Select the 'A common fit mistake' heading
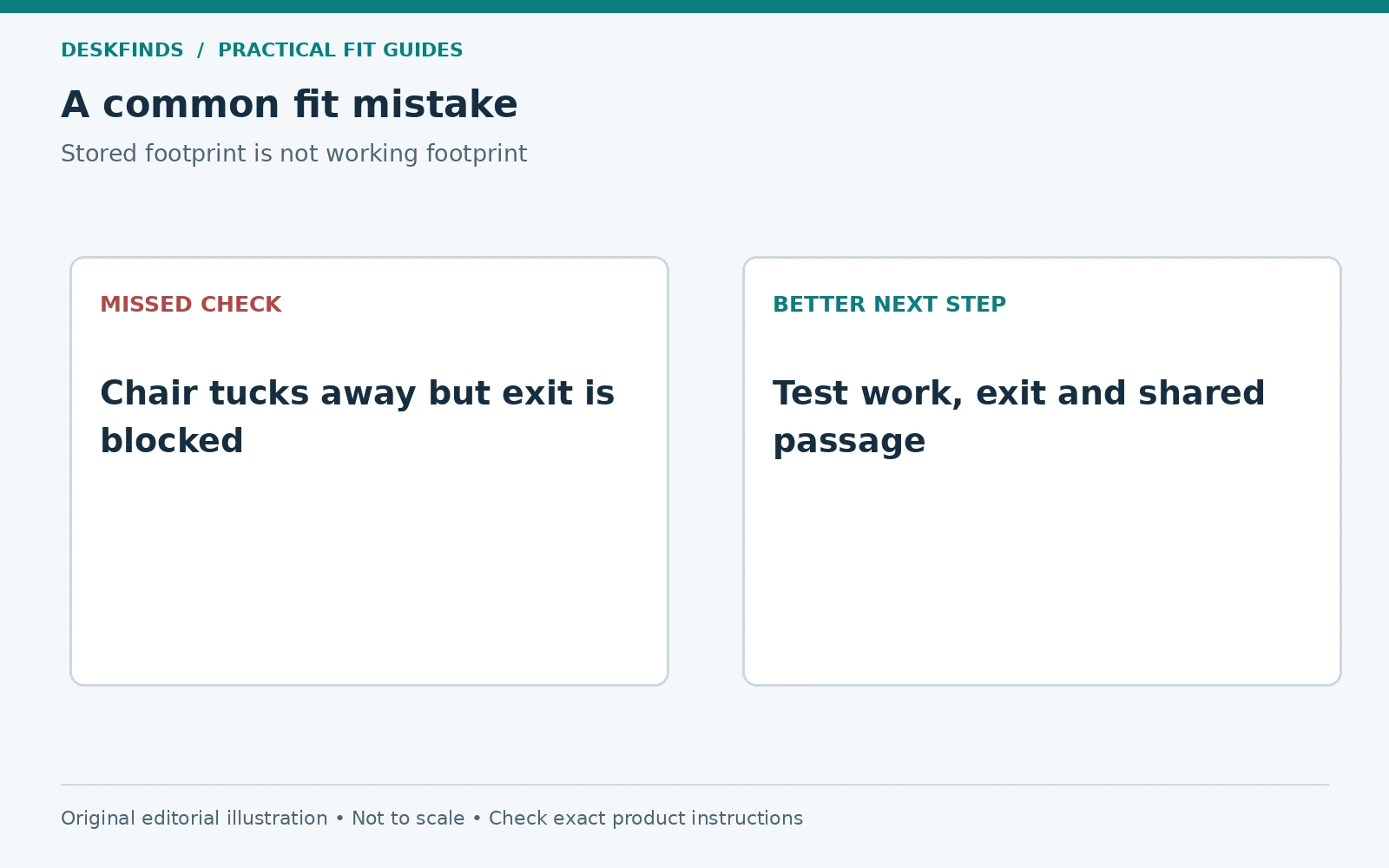This screenshot has width=1389, height=868. coord(289,105)
